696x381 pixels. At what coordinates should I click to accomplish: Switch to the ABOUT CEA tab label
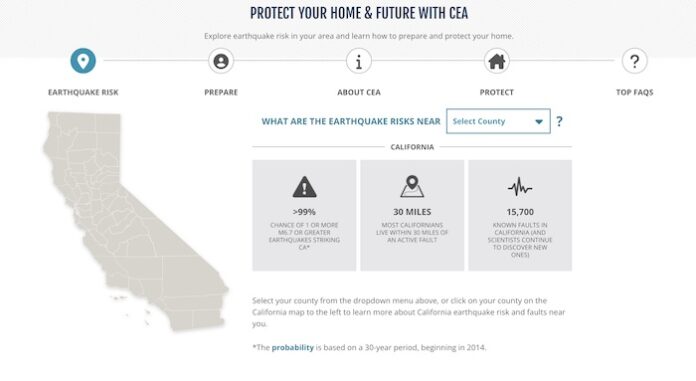coord(359,92)
